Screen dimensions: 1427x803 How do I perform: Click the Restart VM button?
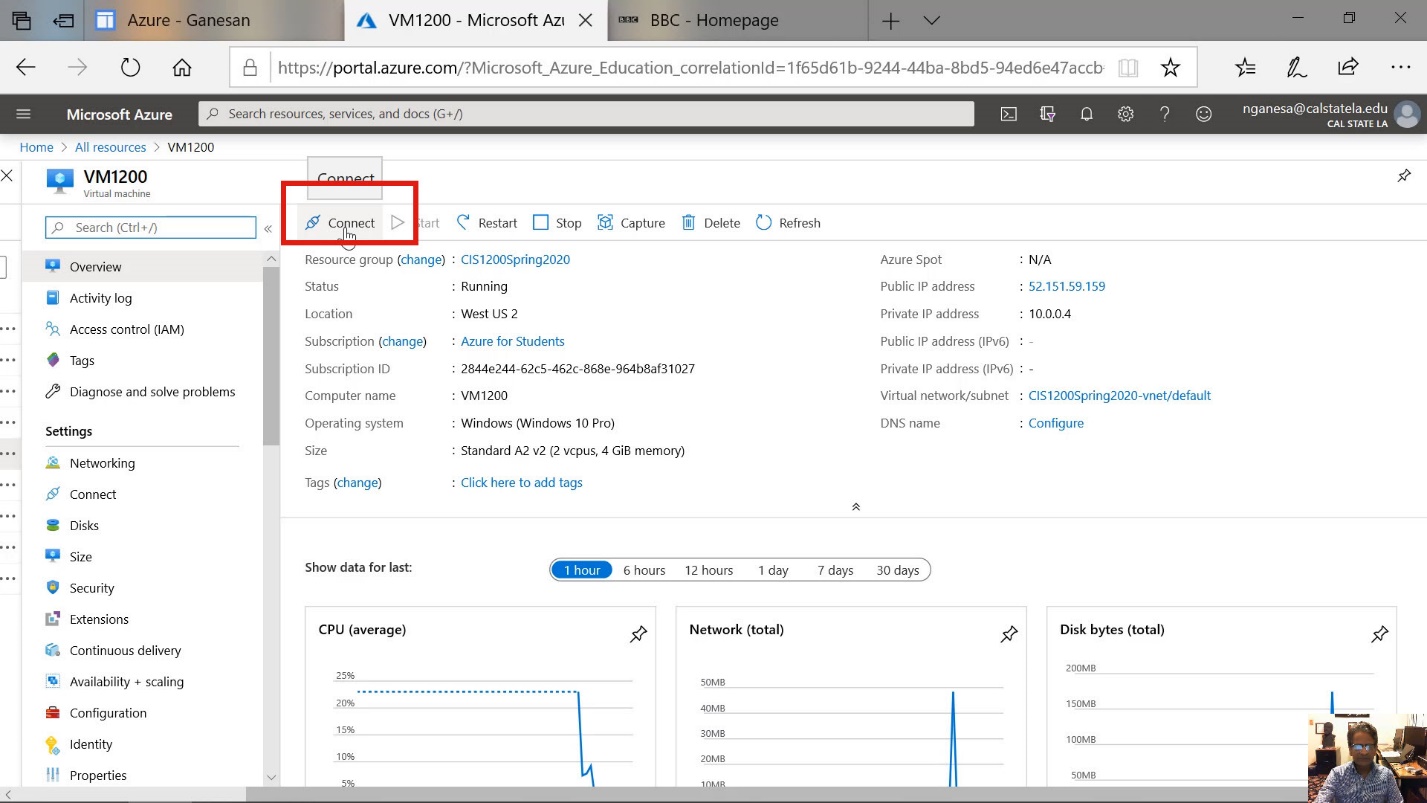487,223
